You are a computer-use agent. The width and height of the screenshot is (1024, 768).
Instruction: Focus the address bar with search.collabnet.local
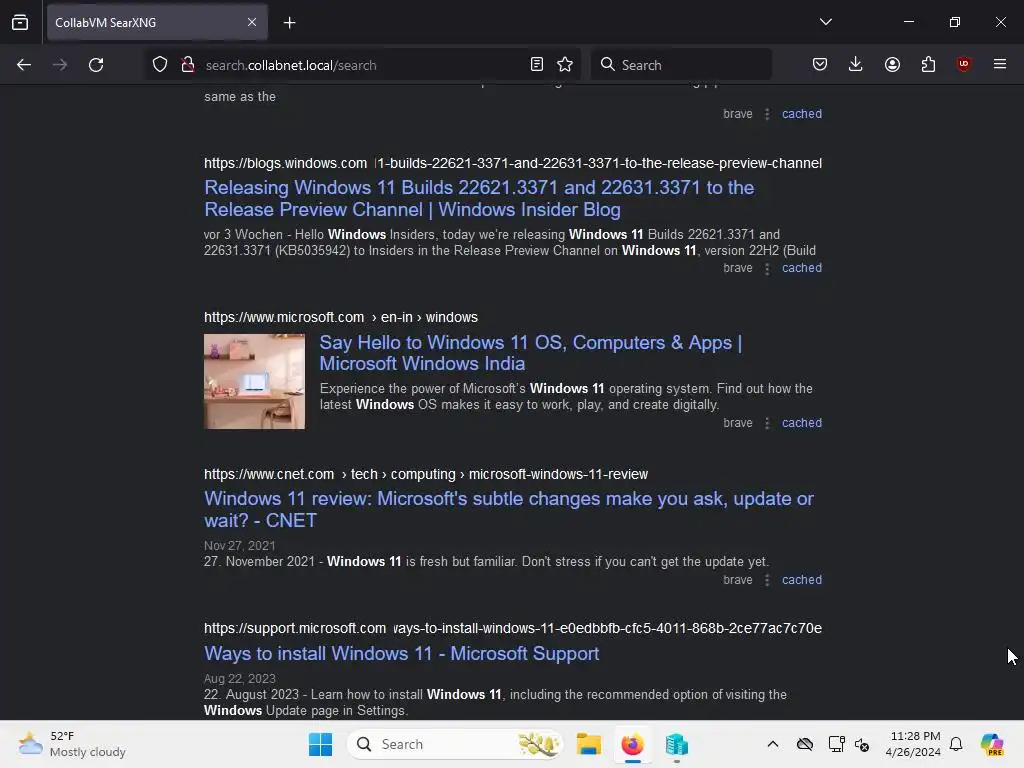coord(362,65)
